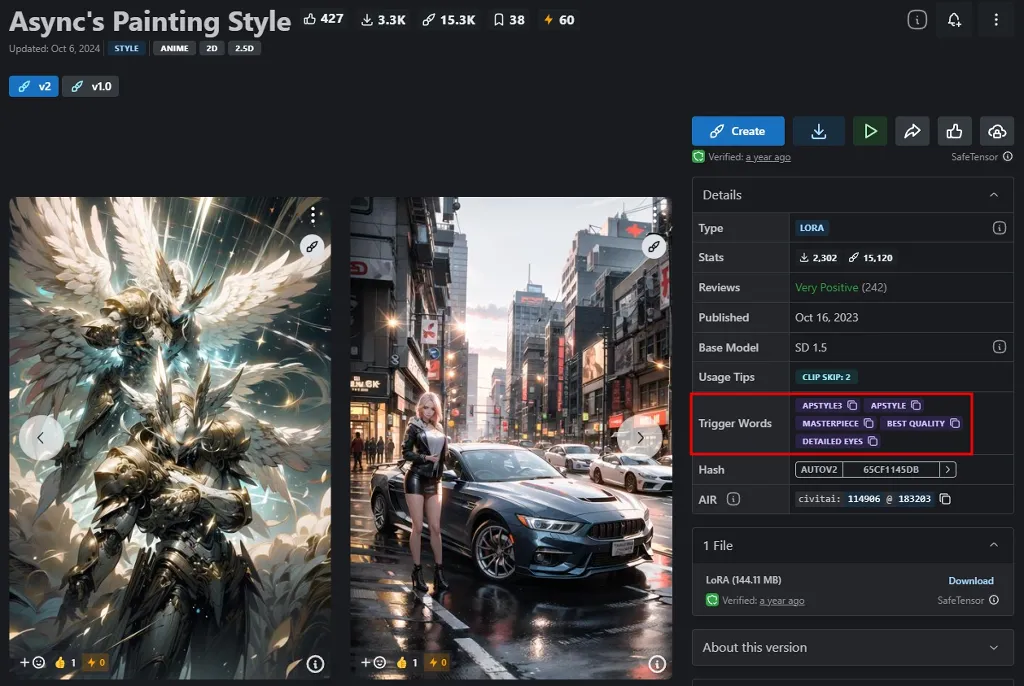Click the cloud upload button
This screenshot has width=1024, height=686.
[997, 131]
